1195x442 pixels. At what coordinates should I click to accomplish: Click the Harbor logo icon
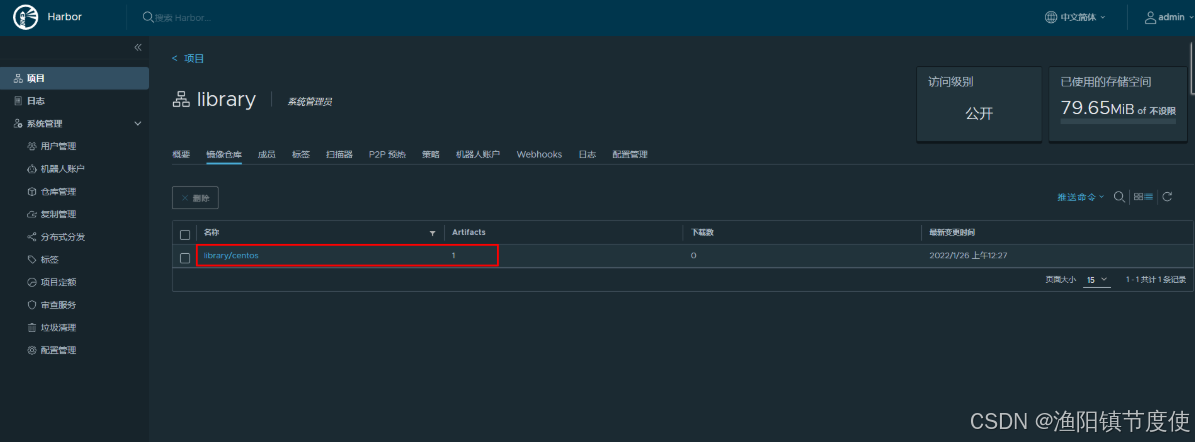pos(26,17)
